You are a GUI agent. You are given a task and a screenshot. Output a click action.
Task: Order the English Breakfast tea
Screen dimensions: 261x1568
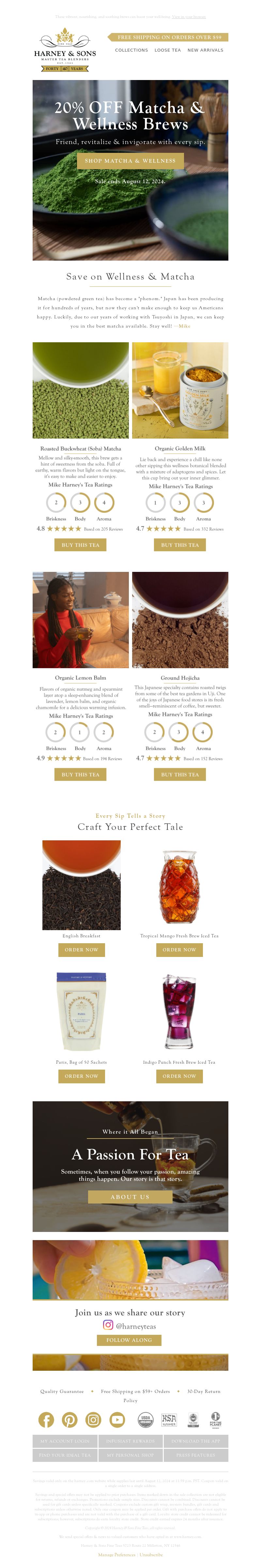(82, 949)
